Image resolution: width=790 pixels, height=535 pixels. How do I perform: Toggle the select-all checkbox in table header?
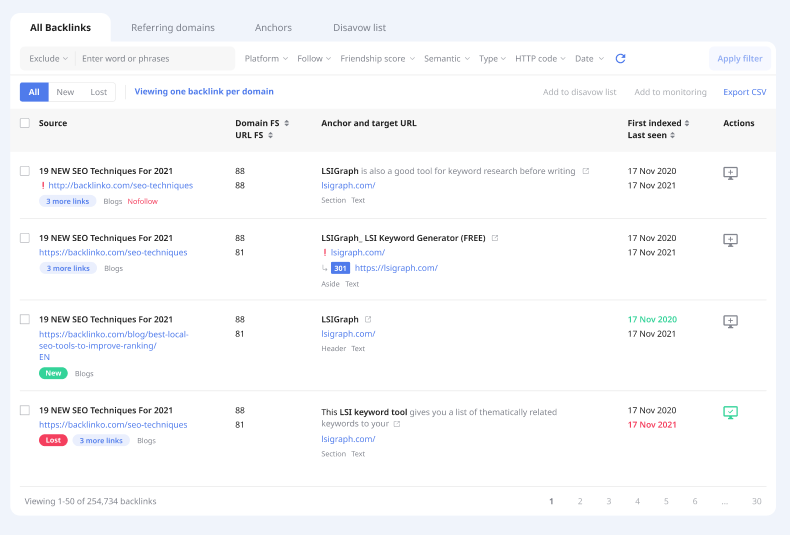click(25, 123)
